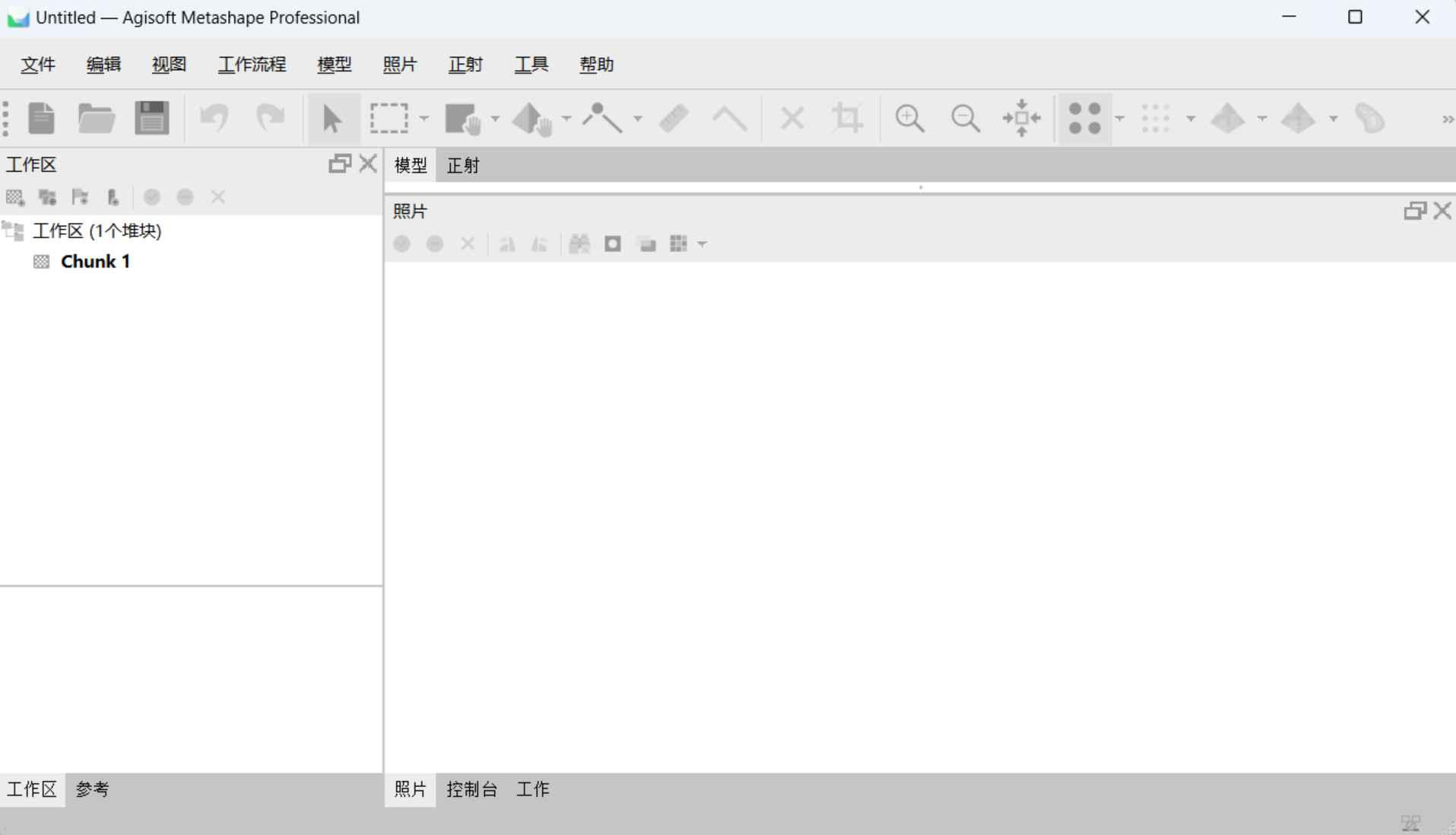This screenshot has width=1456, height=835.
Task: Undock the Workspace panel
Action: tap(338, 163)
